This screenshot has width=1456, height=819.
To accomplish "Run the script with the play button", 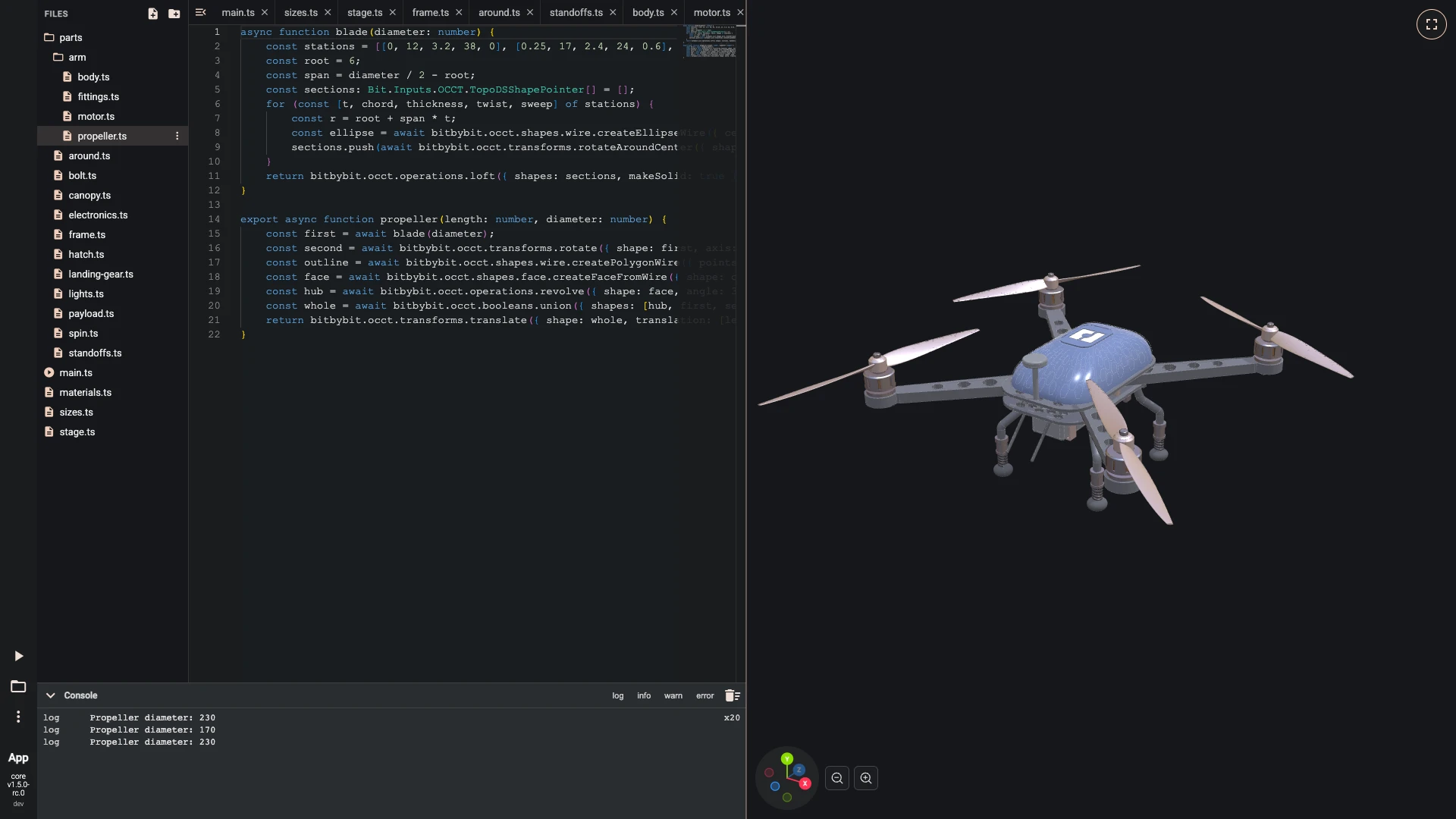I will pos(18,656).
